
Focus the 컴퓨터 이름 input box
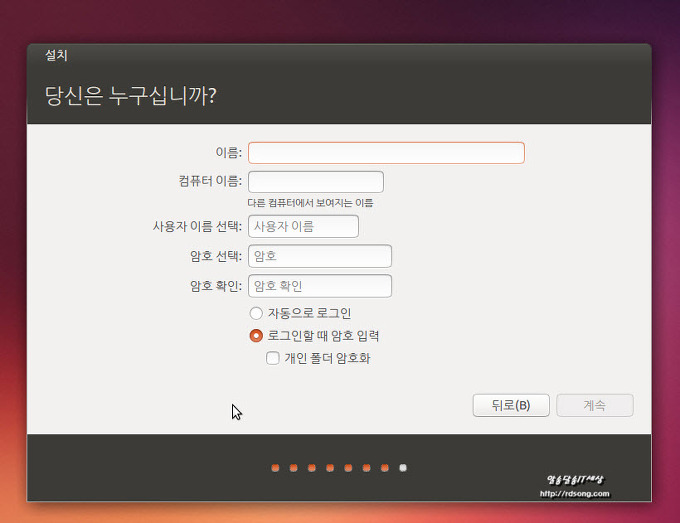316,182
